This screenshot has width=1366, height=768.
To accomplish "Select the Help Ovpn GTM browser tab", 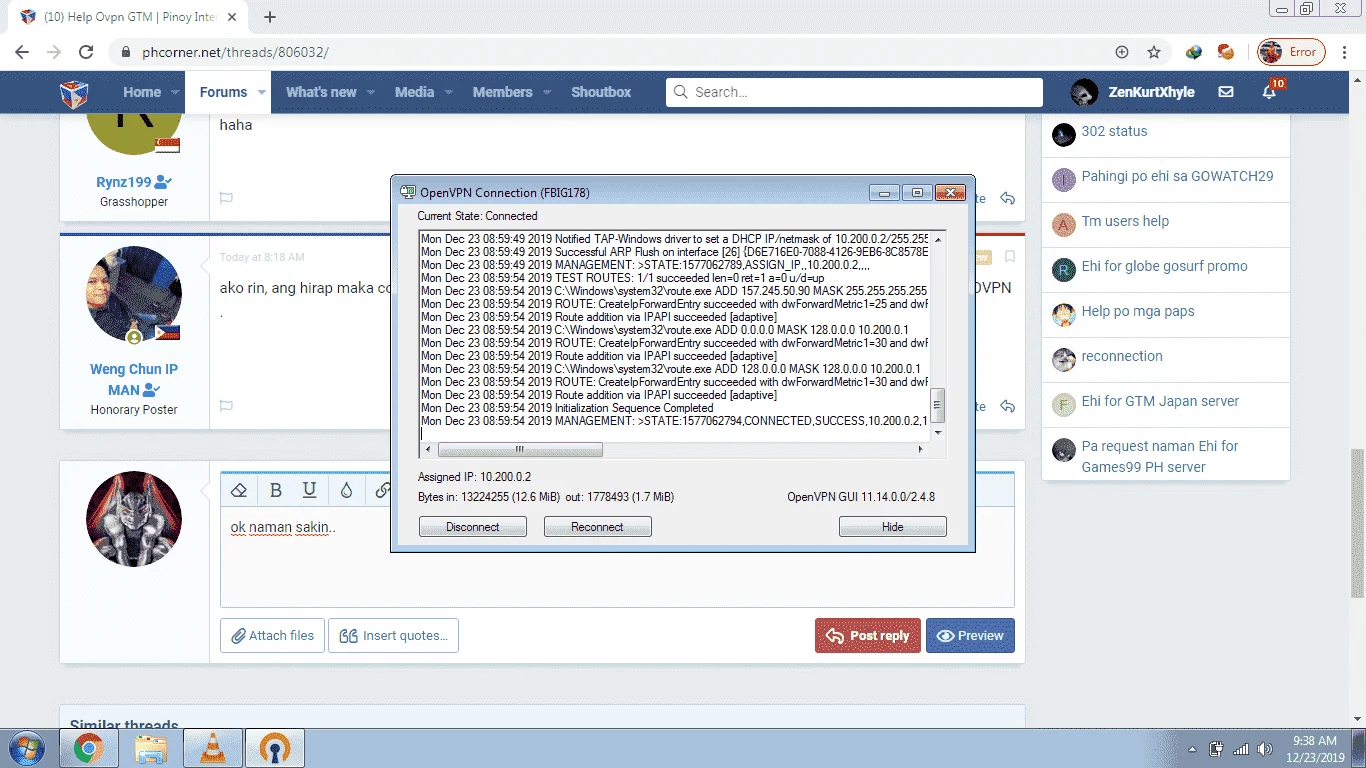I will pyautogui.click(x=128, y=17).
